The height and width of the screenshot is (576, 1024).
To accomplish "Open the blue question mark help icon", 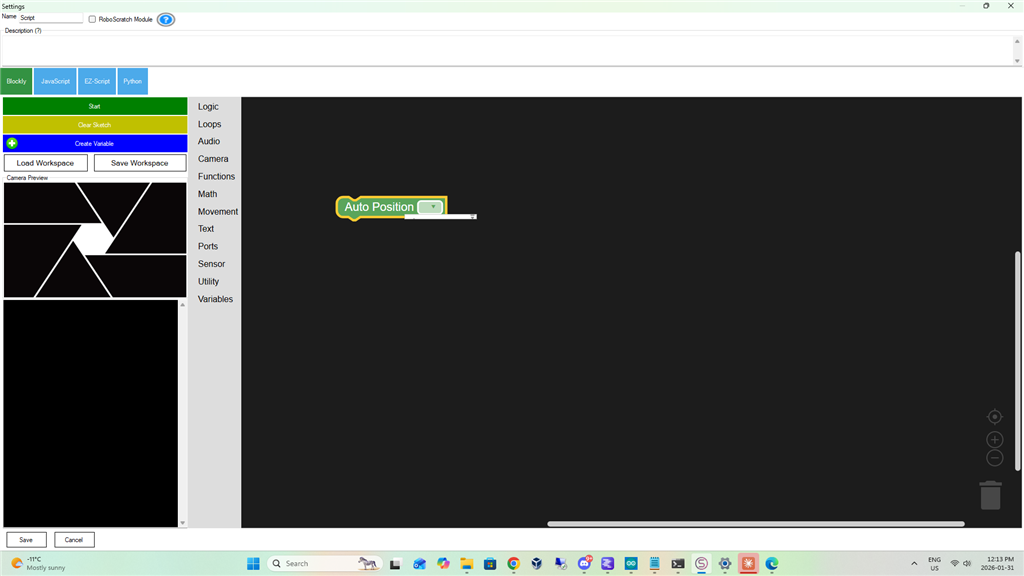I will [165, 19].
